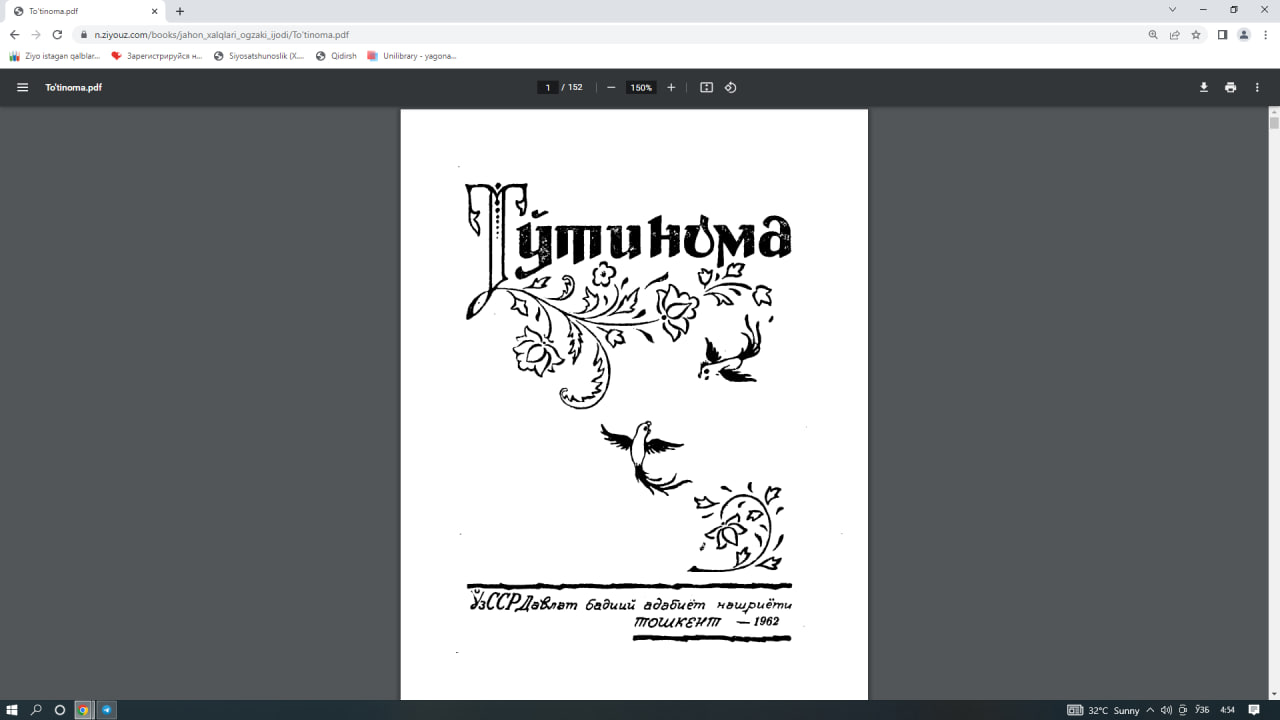Screen dimensions: 1280x720
Task: Click the vertical scrollbar thumb
Action: 1274,123
